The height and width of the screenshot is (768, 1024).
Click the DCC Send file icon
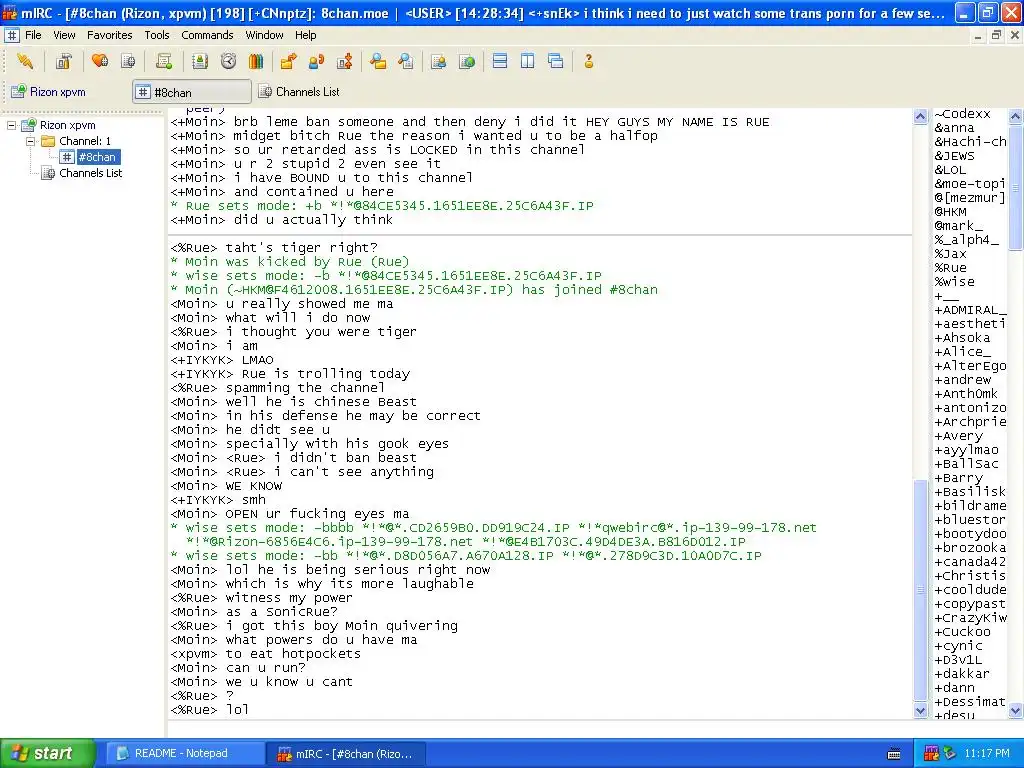coord(288,61)
